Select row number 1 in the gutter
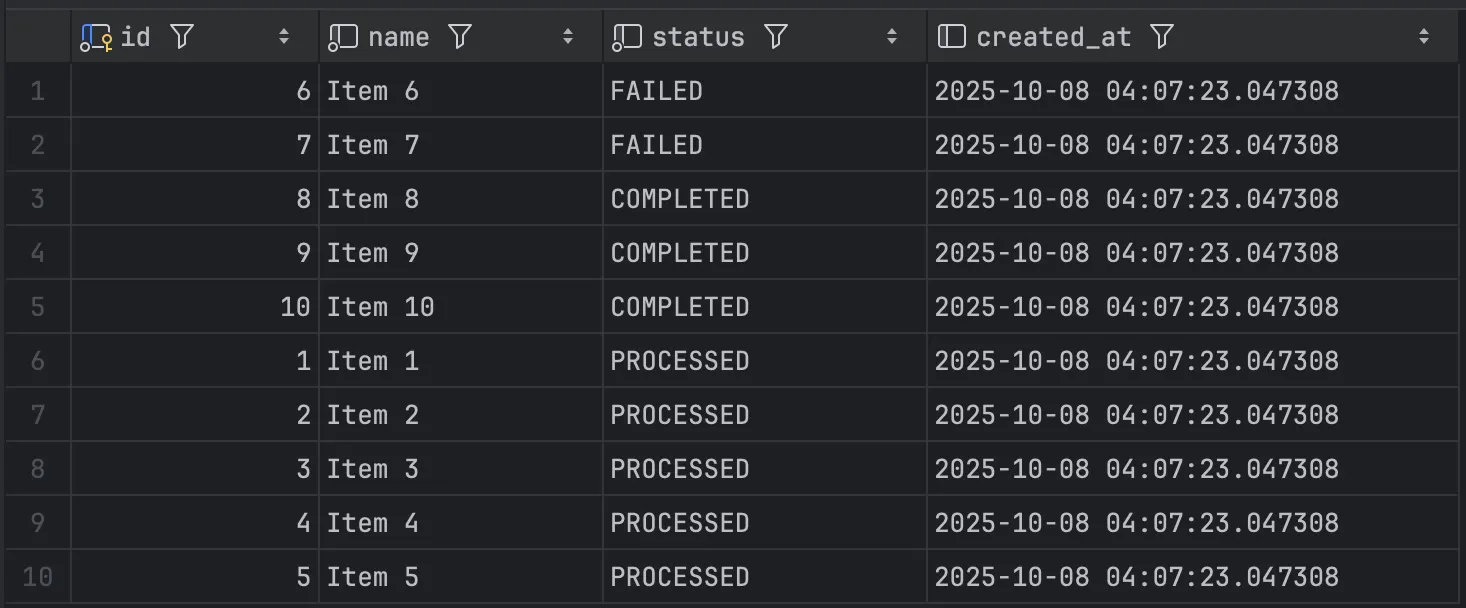This screenshot has height=608, width=1466. [37, 91]
